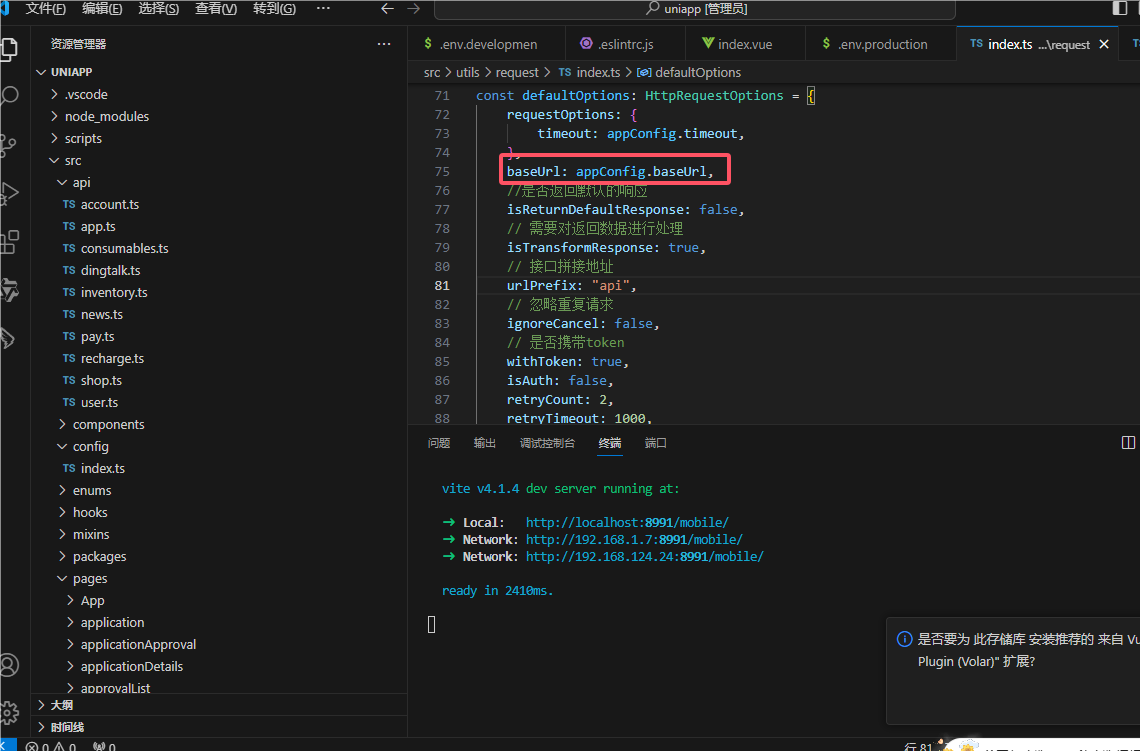Screen dimensions: 1140x751
Task: Go forward with the right arrow
Action: click(414, 9)
